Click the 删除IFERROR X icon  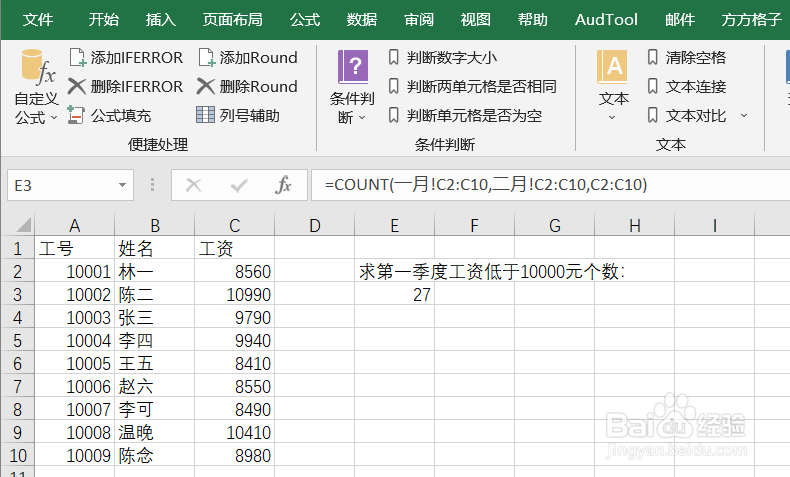tap(77, 86)
